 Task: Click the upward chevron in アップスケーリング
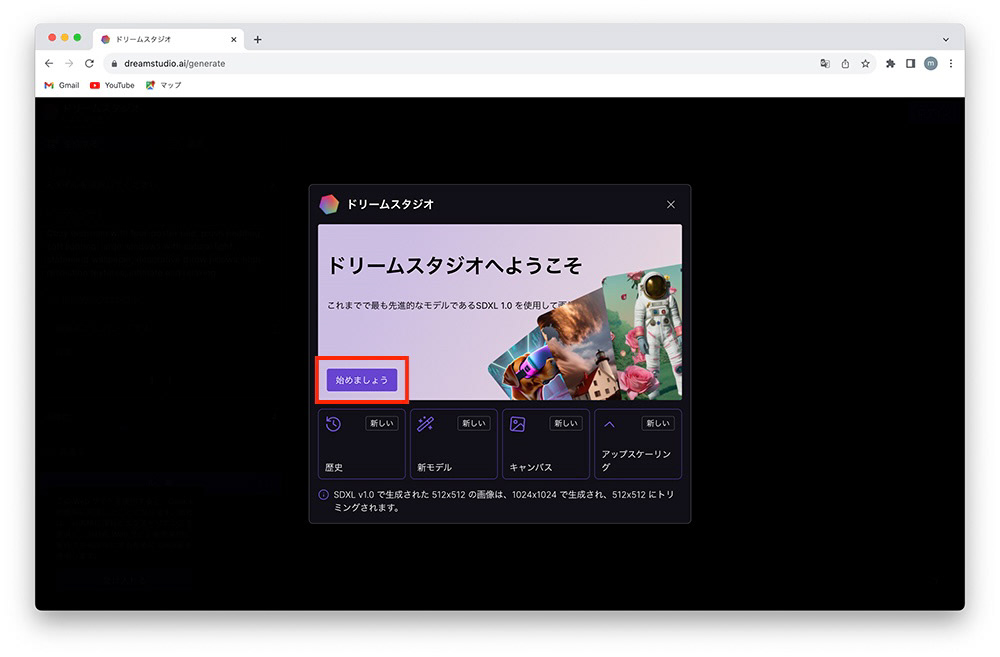point(609,424)
